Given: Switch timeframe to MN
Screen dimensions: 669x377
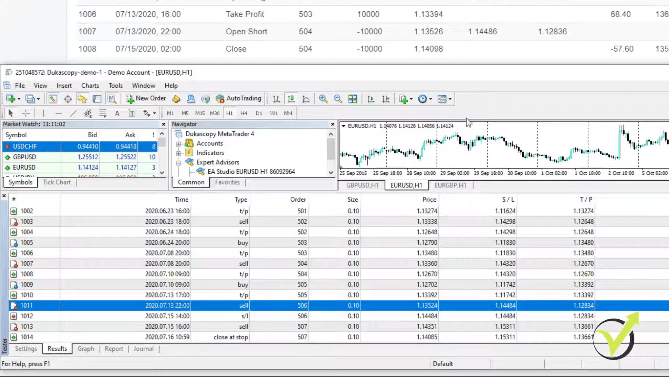Looking at the screenshot, I should pos(288,113).
